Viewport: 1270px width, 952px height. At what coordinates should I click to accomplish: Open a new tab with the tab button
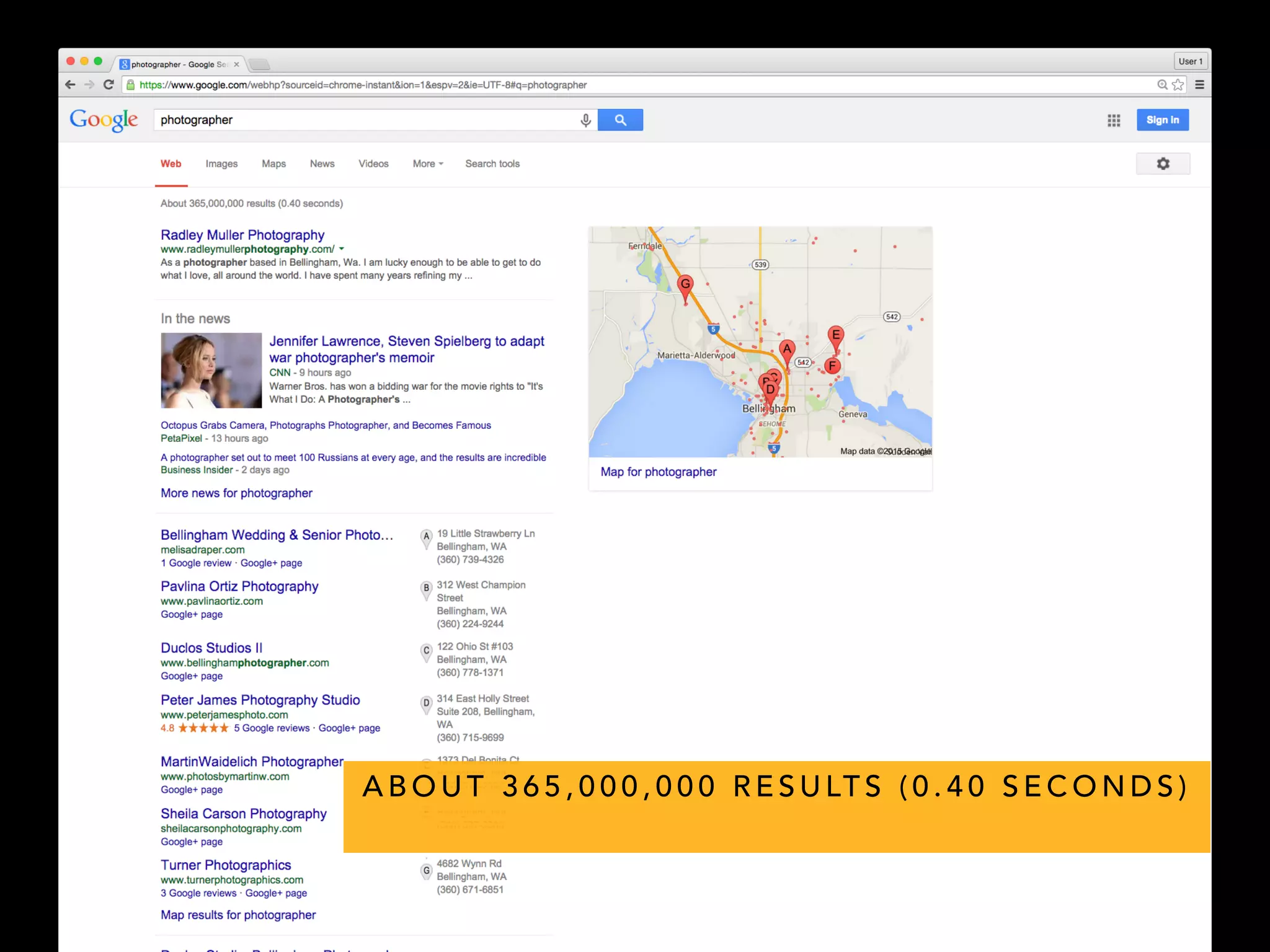click(x=259, y=64)
